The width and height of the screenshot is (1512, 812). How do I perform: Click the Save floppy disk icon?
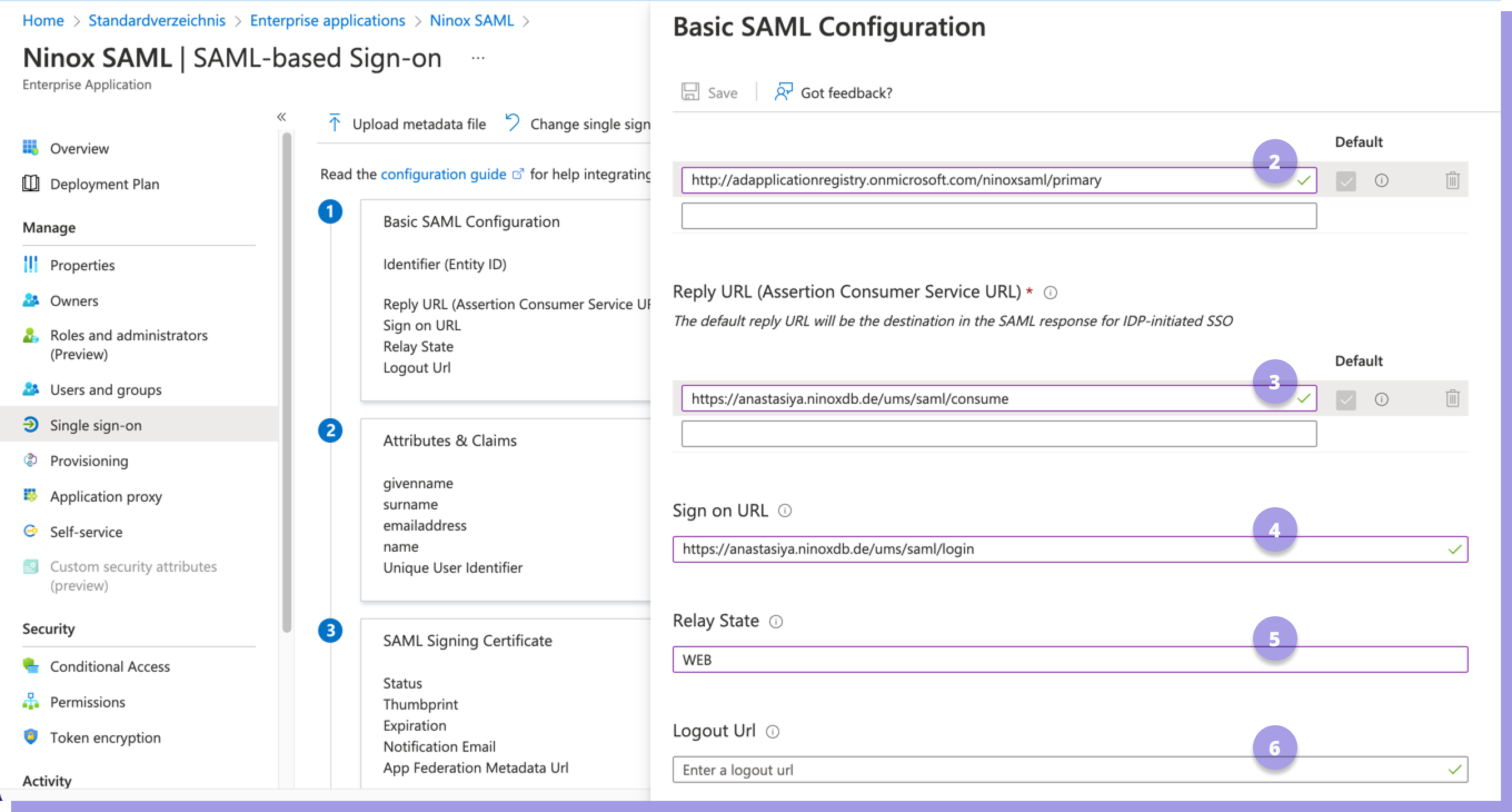(x=690, y=92)
